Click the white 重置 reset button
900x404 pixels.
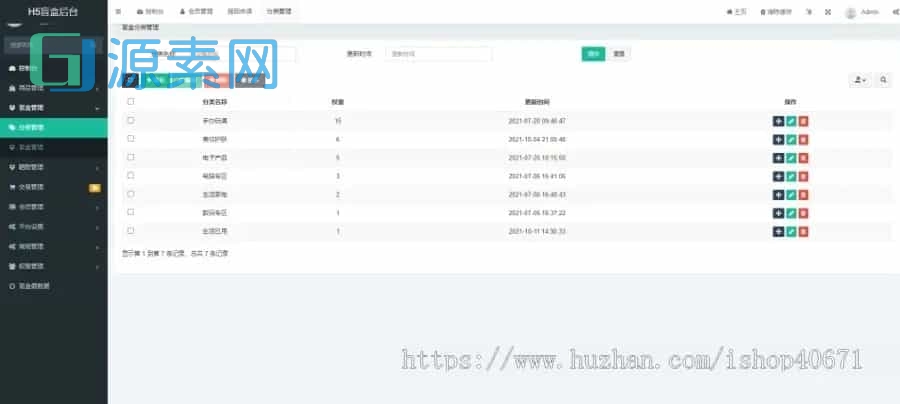[x=619, y=54]
